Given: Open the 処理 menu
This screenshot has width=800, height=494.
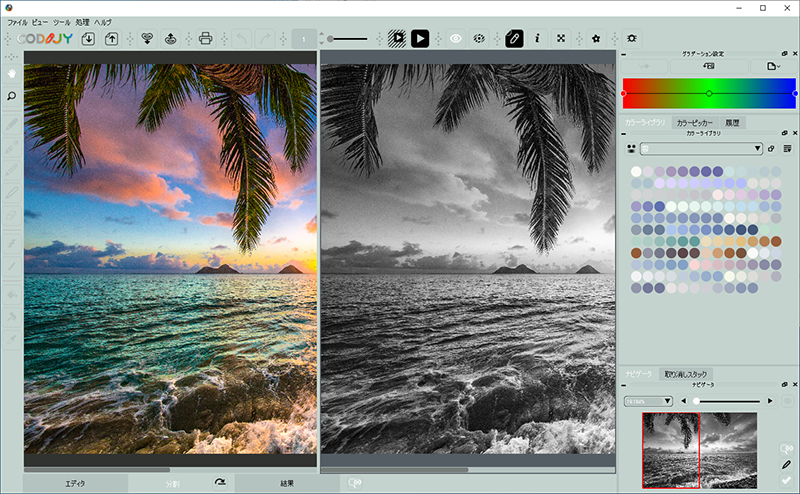Looking at the screenshot, I should pyautogui.click(x=82, y=22).
